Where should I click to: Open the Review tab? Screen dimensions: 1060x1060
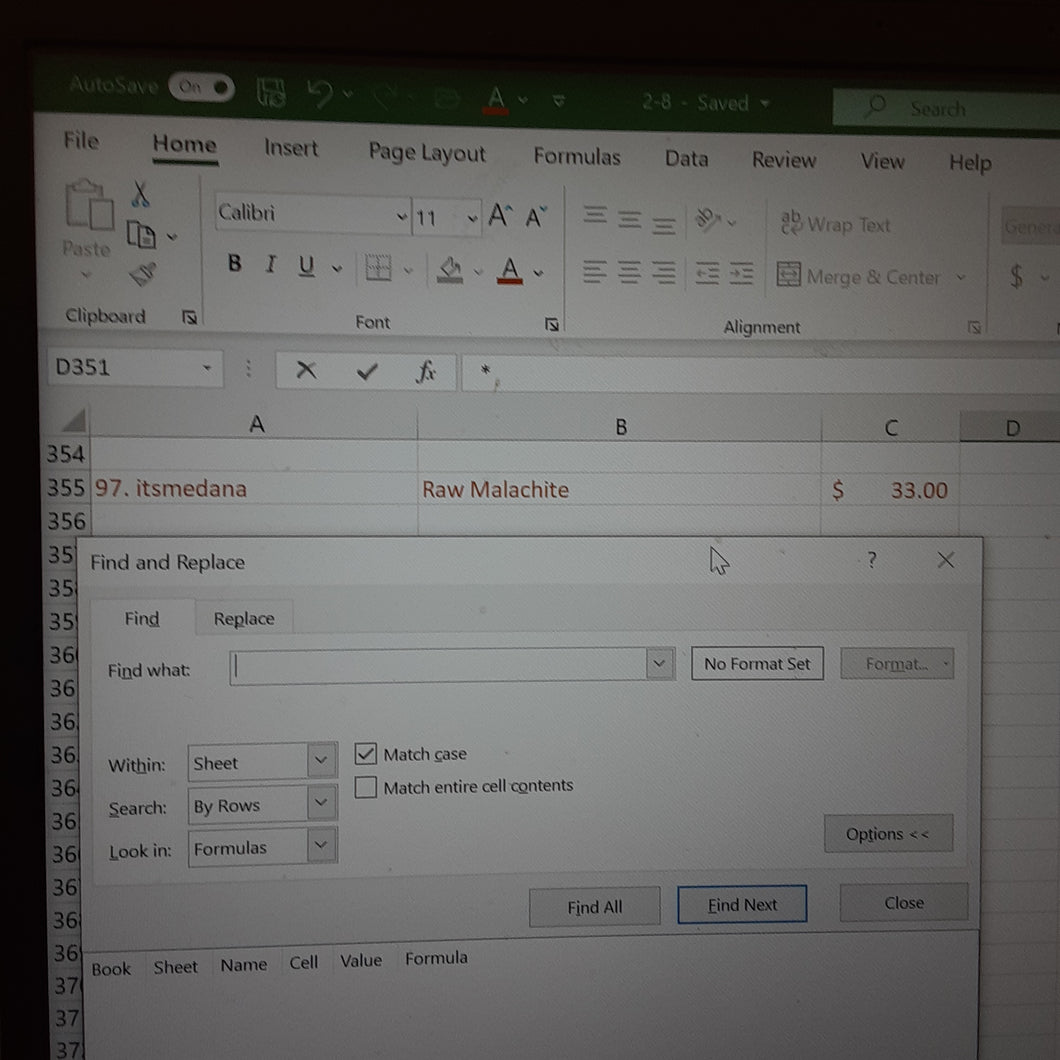784,160
